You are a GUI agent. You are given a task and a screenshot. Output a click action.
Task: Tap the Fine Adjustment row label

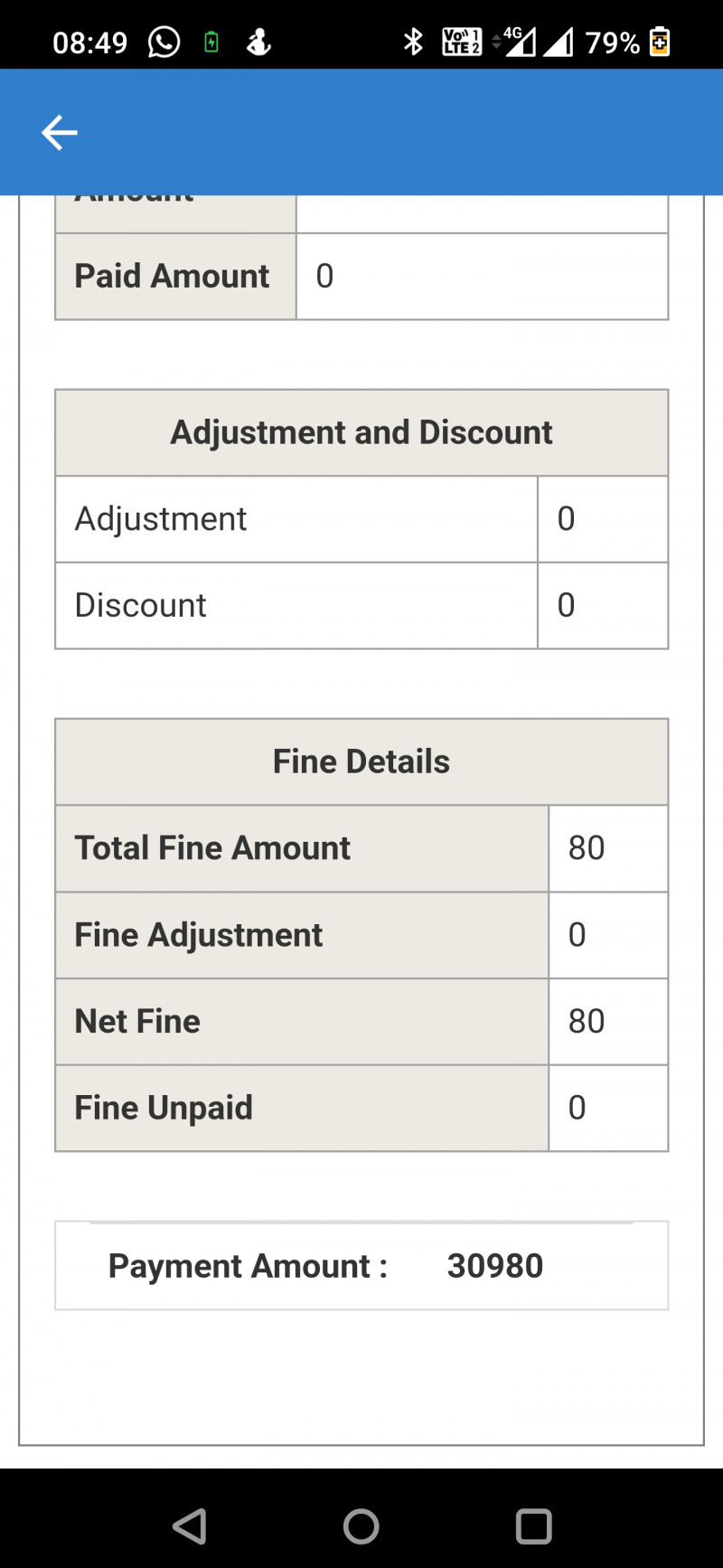(x=198, y=935)
